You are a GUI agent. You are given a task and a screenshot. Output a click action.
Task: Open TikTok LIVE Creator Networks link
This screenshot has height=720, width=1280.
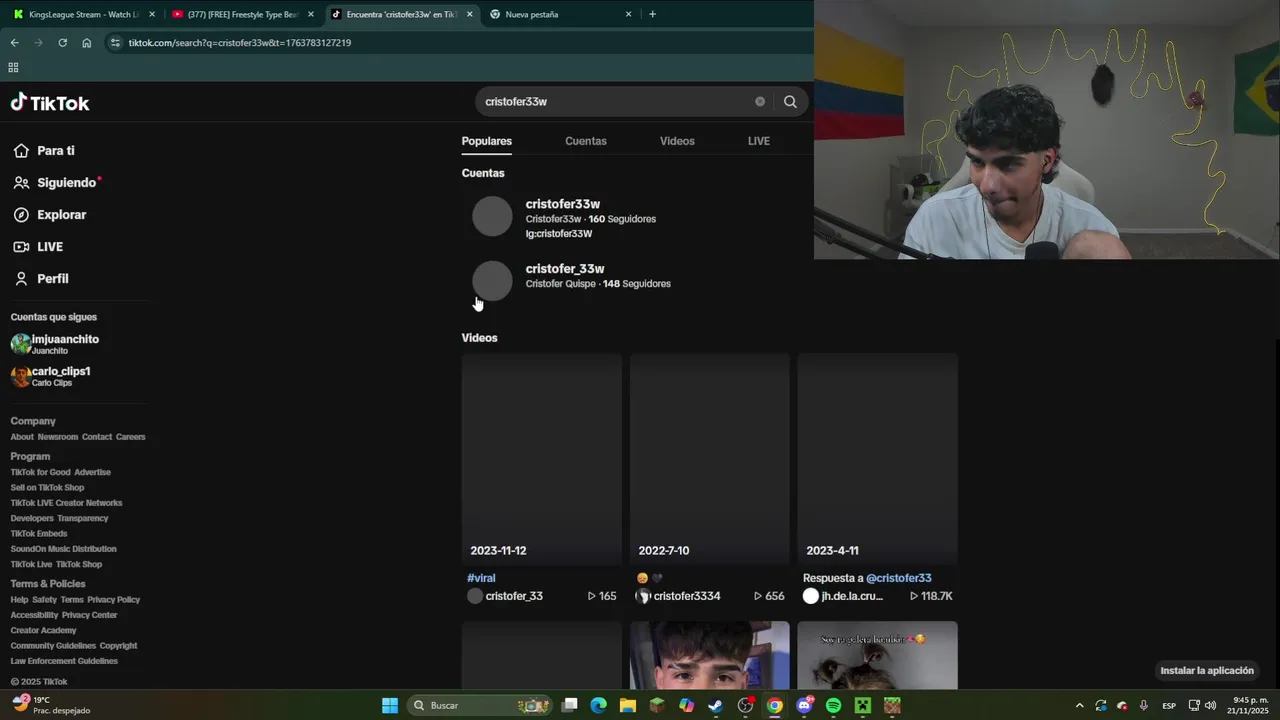tap(67, 503)
